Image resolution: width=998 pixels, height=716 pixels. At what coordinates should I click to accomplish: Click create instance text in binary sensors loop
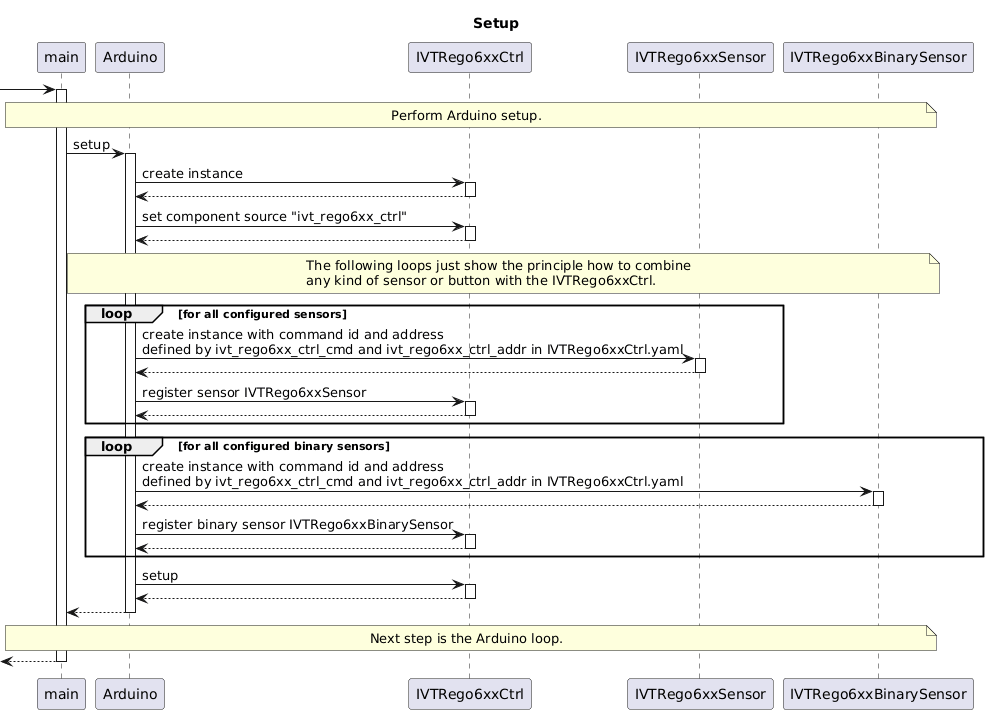coord(412,474)
